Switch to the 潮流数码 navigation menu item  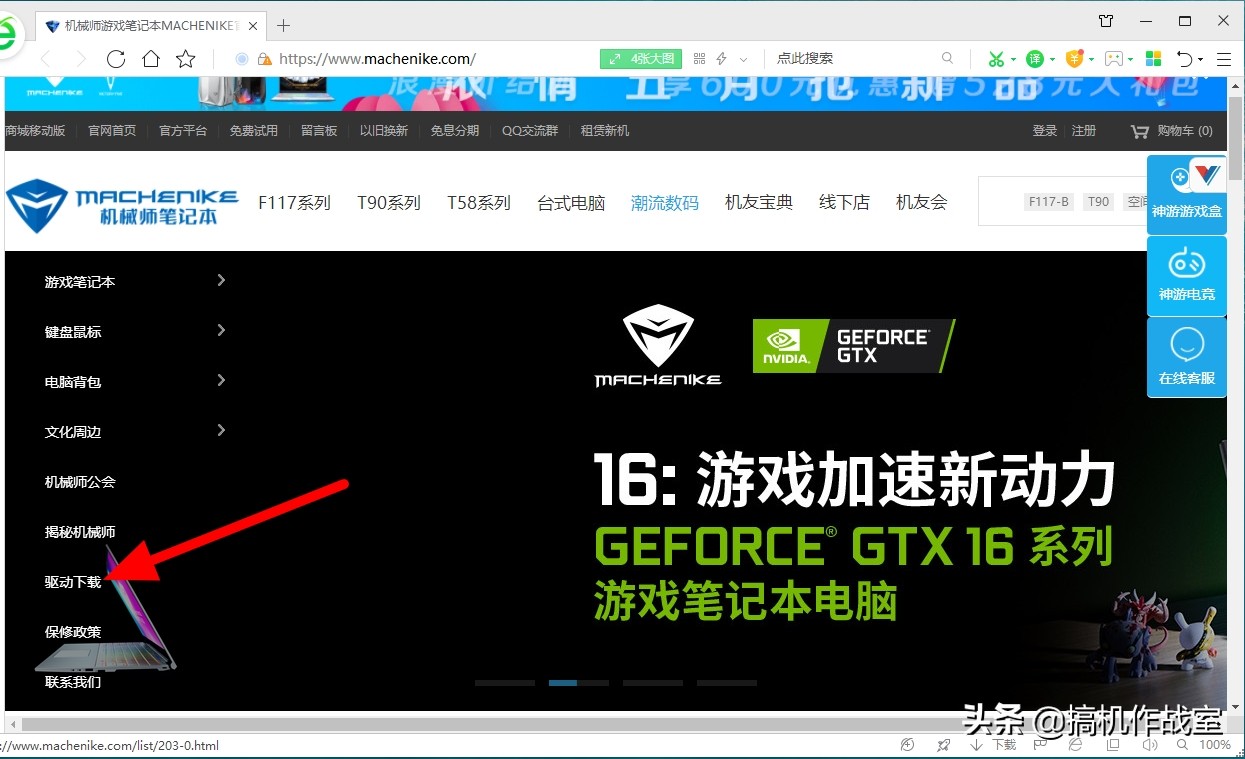pyautogui.click(x=664, y=202)
